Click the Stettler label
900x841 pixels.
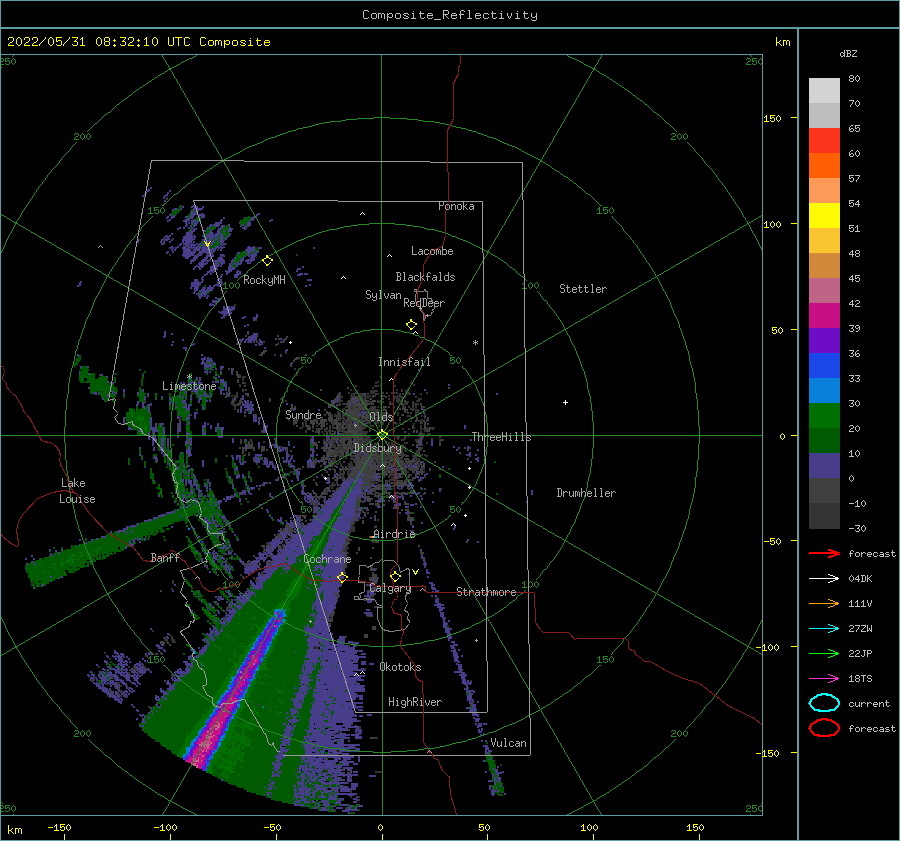point(583,289)
